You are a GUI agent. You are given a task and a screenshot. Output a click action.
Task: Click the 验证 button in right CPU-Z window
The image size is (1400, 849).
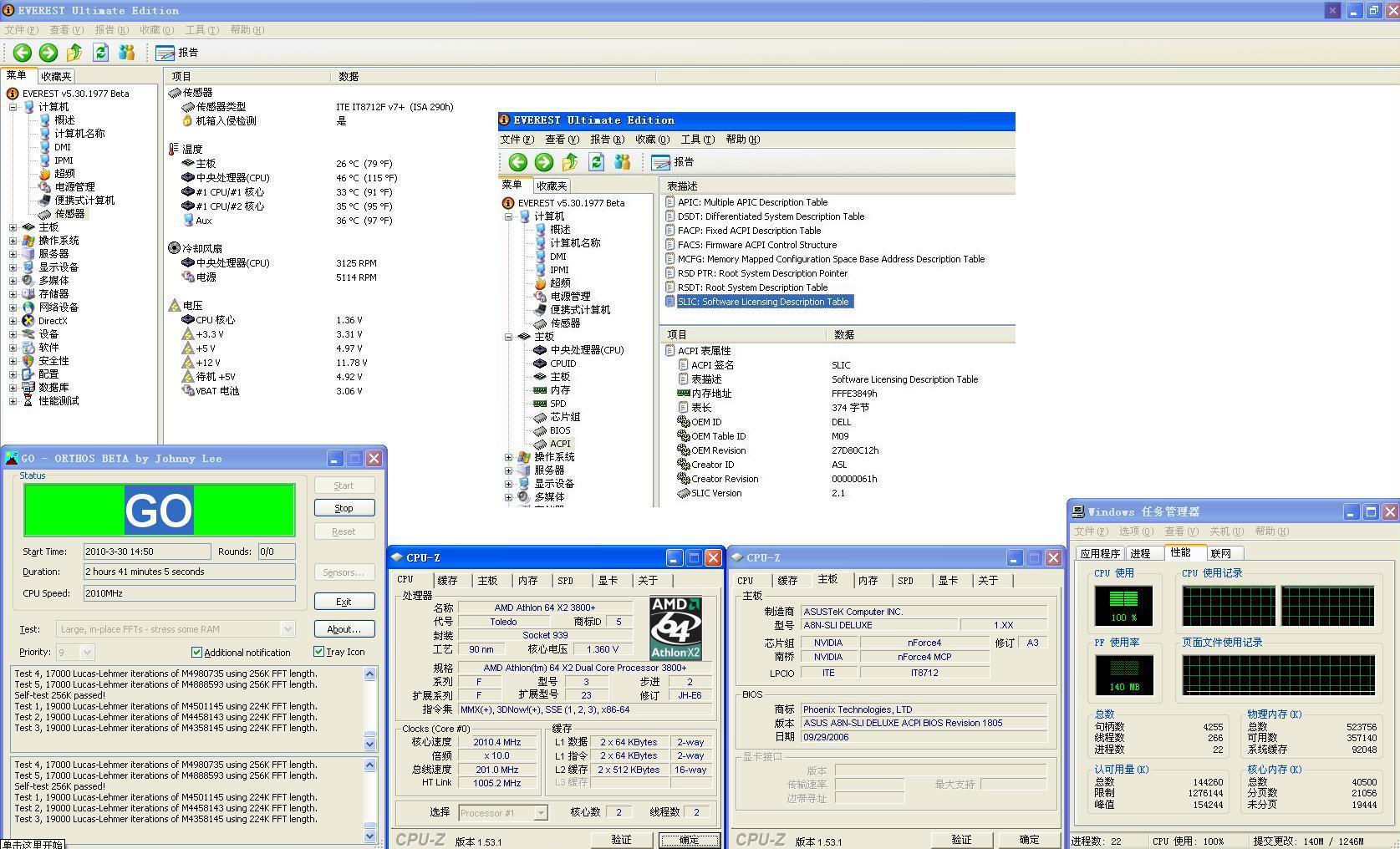[961, 840]
